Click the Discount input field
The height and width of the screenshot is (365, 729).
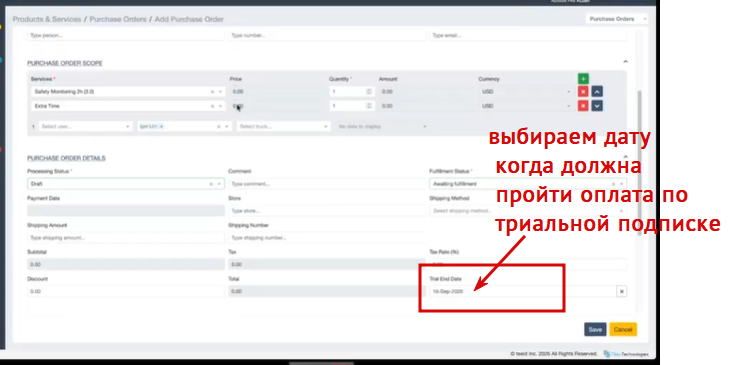[126, 292]
